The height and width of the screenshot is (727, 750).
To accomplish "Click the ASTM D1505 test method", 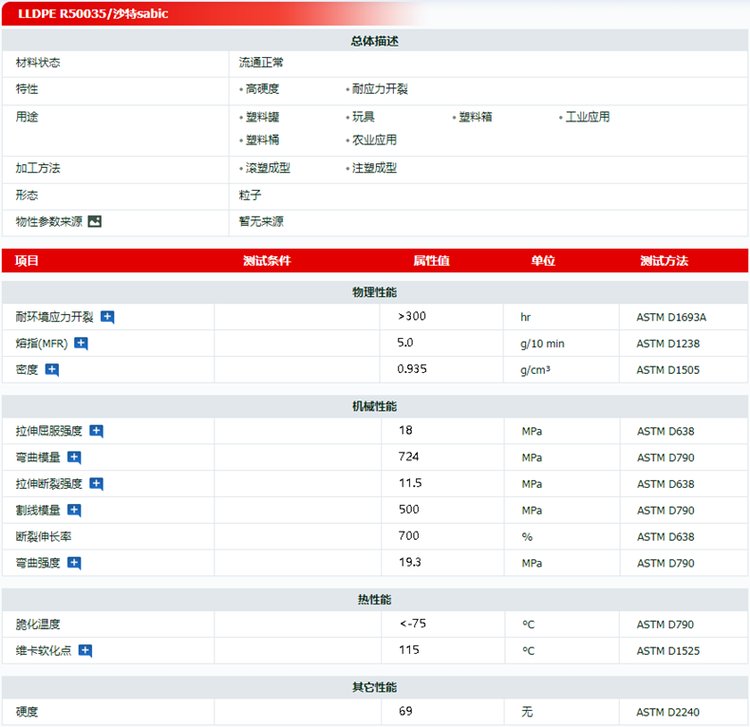I will 668,370.
